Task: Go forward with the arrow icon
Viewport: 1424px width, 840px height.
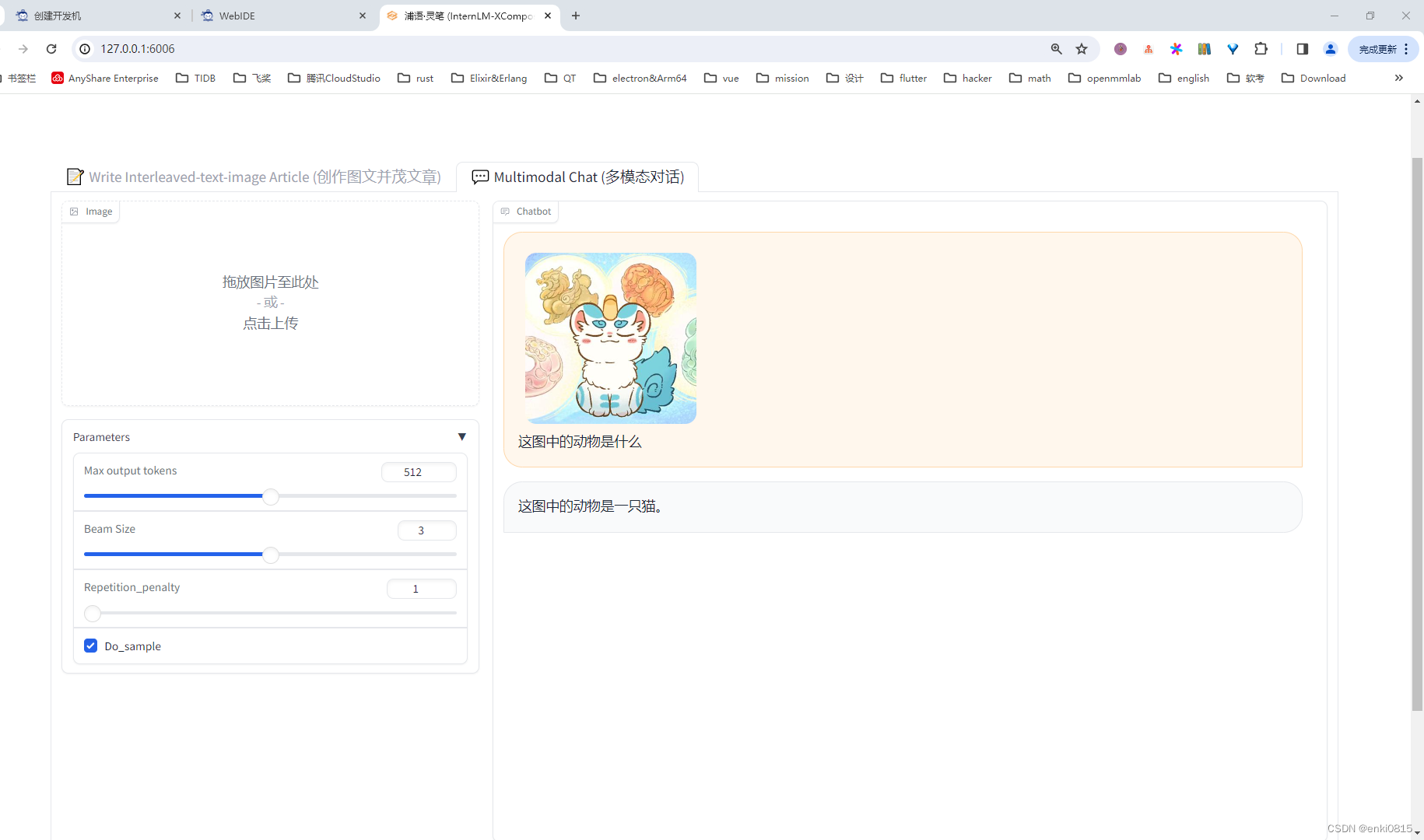Action: [23, 49]
